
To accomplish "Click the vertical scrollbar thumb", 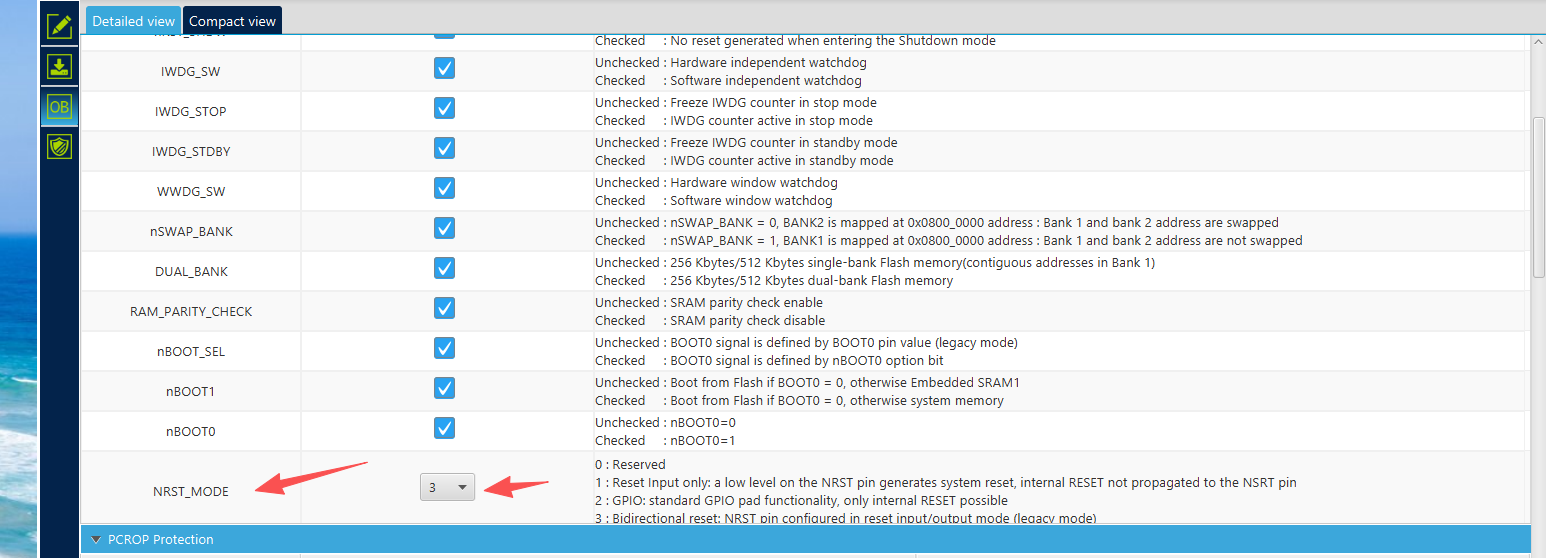I will (x=1539, y=197).
